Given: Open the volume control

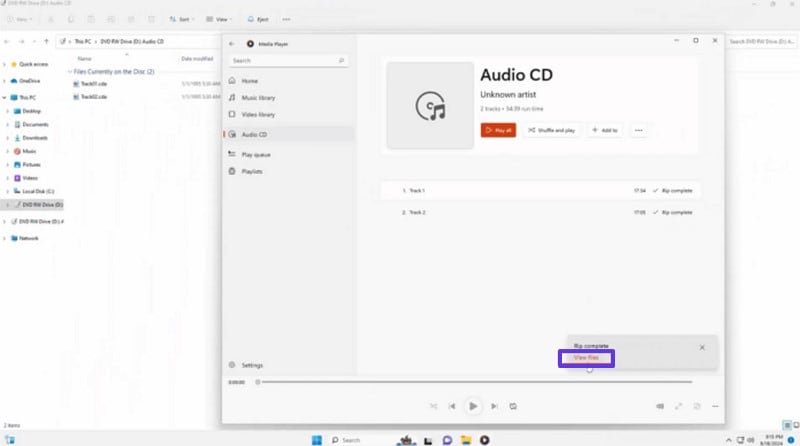Looking at the screenshot, I should point(660,406).
